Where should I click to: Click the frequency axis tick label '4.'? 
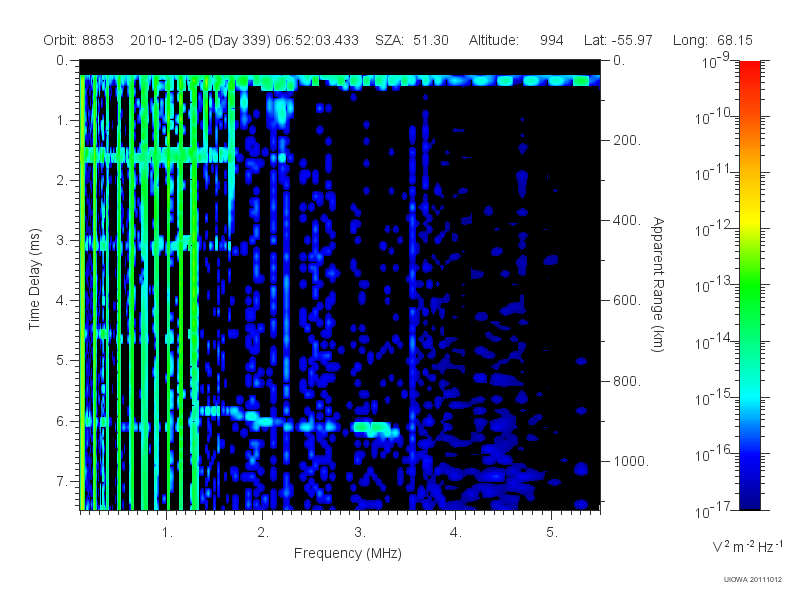point(456,533)
